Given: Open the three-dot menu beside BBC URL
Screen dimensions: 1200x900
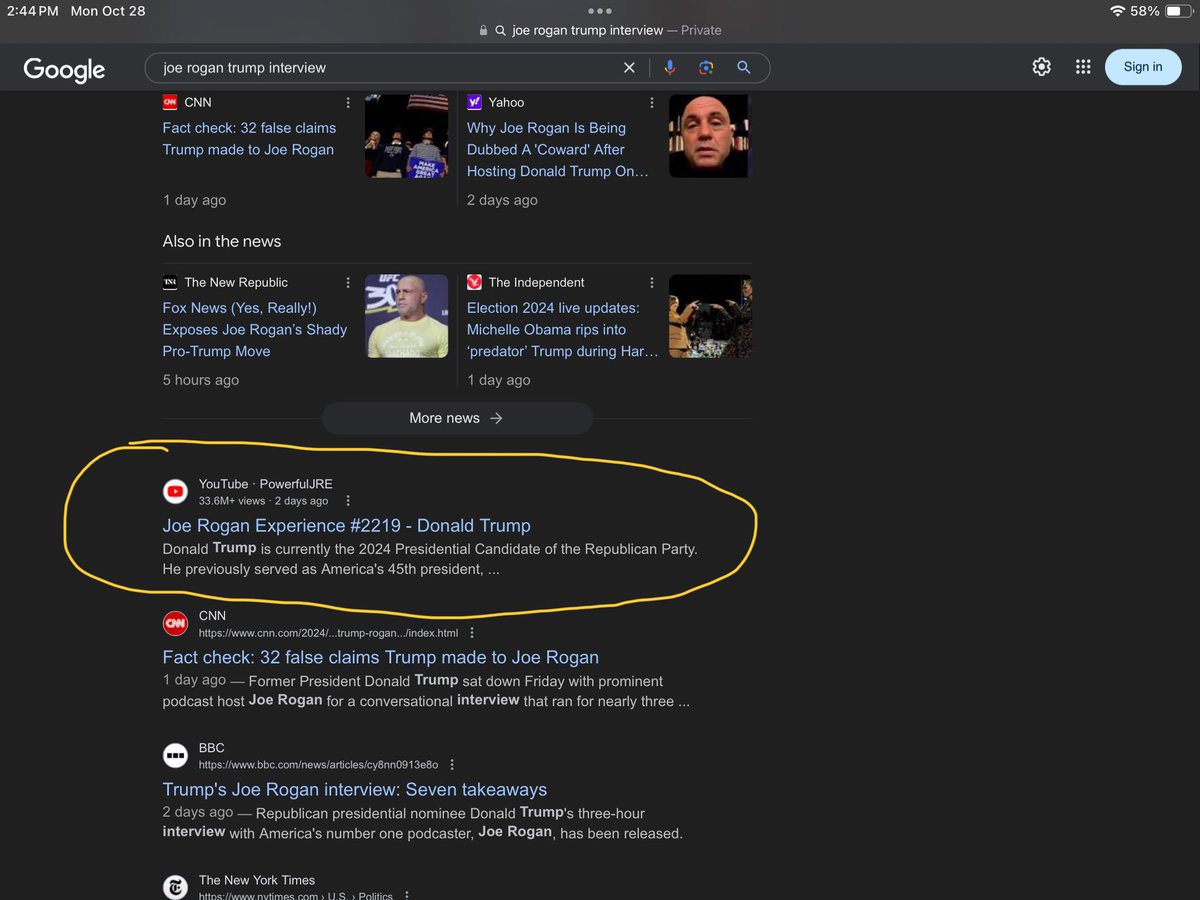Looking at the screenshot, I should pos(452,765).
